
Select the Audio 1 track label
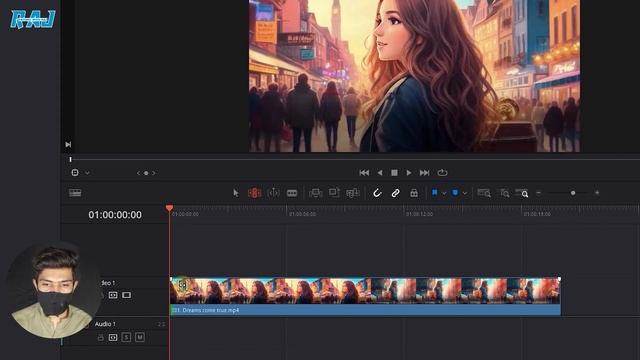[105, 324]
